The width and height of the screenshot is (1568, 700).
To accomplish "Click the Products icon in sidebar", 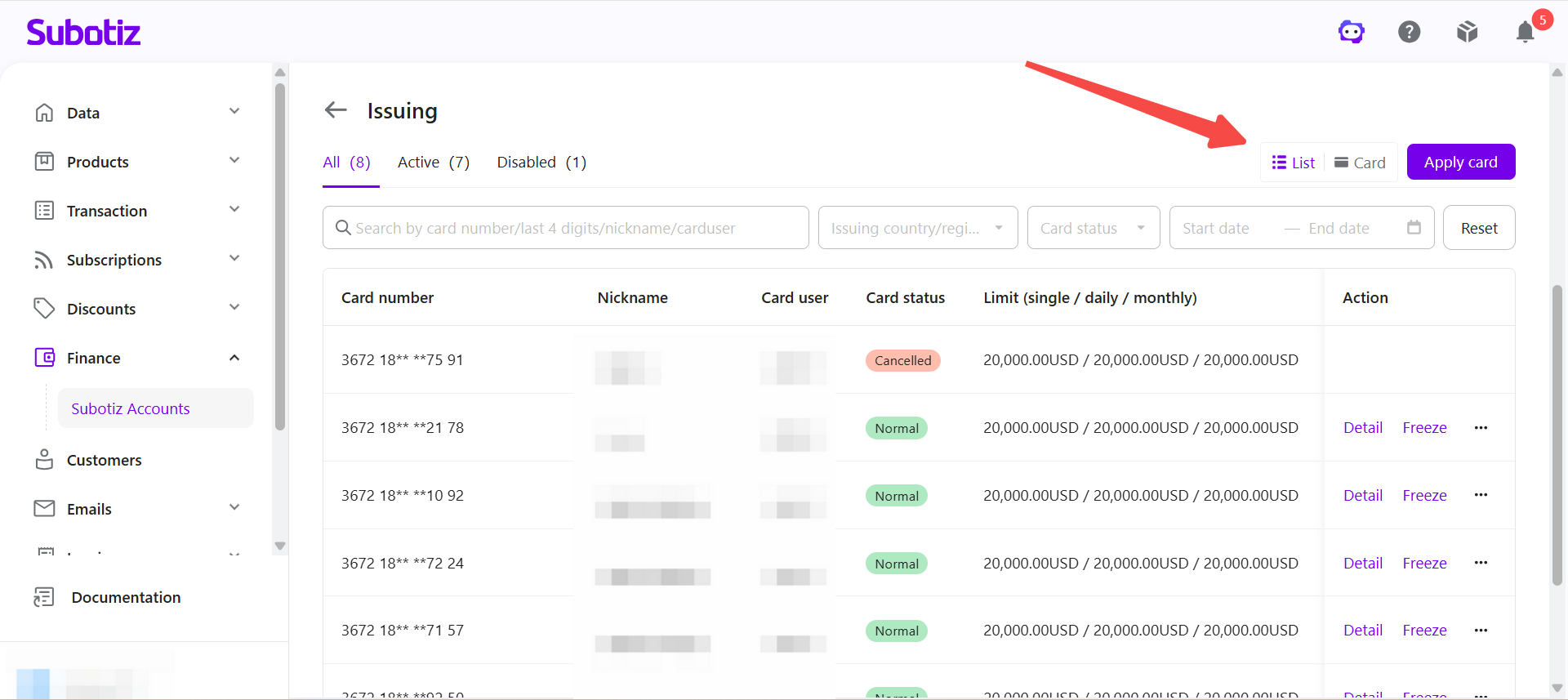I will (x=44, y=162).
